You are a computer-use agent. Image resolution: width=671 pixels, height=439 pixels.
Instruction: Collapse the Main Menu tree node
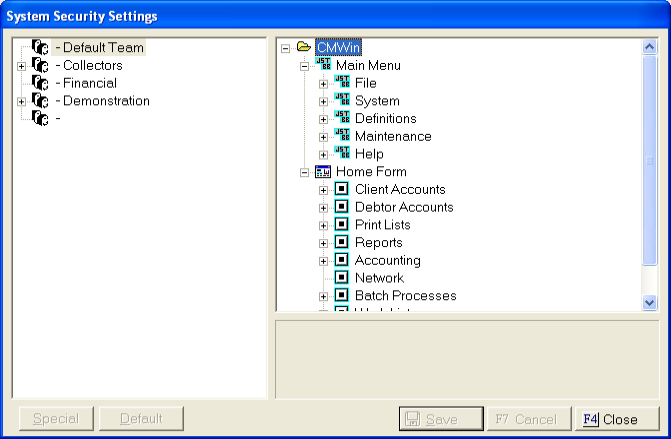(x=305, y=66)
